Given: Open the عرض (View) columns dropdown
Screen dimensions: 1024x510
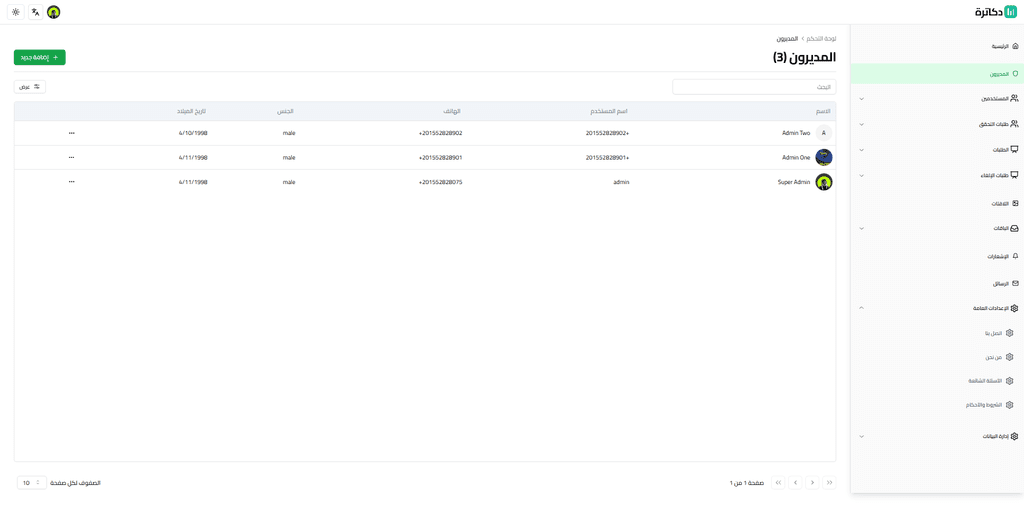Looking at the screenshot, I should (30, 86).
